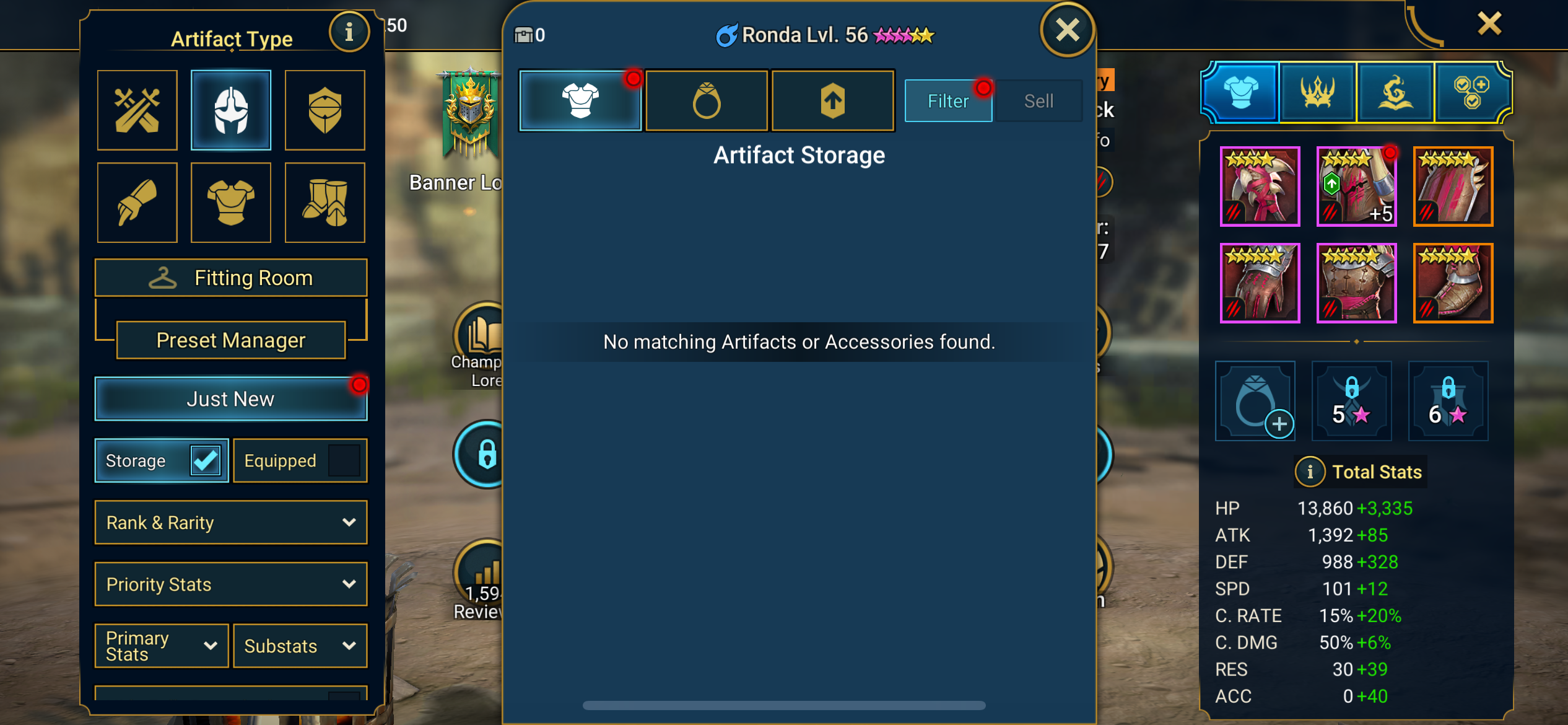
Task: Click the horizontal scrollbar in Artifact Storage
Action: (784, 705)
